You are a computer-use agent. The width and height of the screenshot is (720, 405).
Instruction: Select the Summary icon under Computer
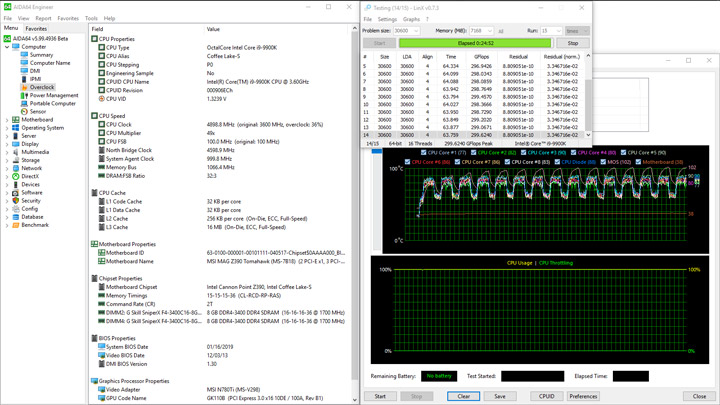click(24, 55)
